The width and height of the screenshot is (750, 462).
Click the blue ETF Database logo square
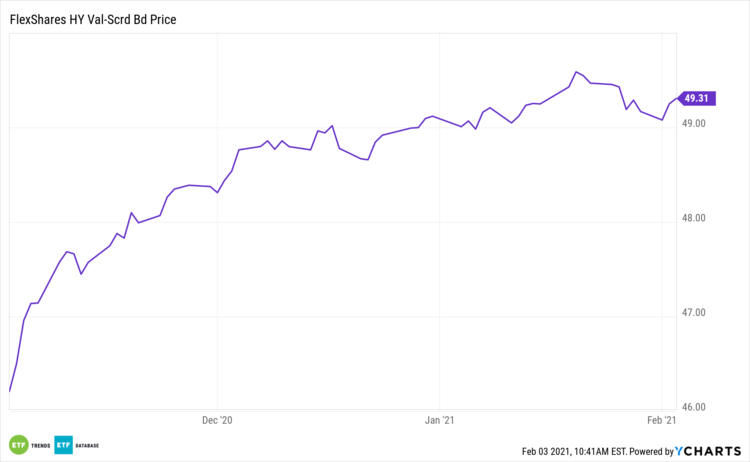63,445
